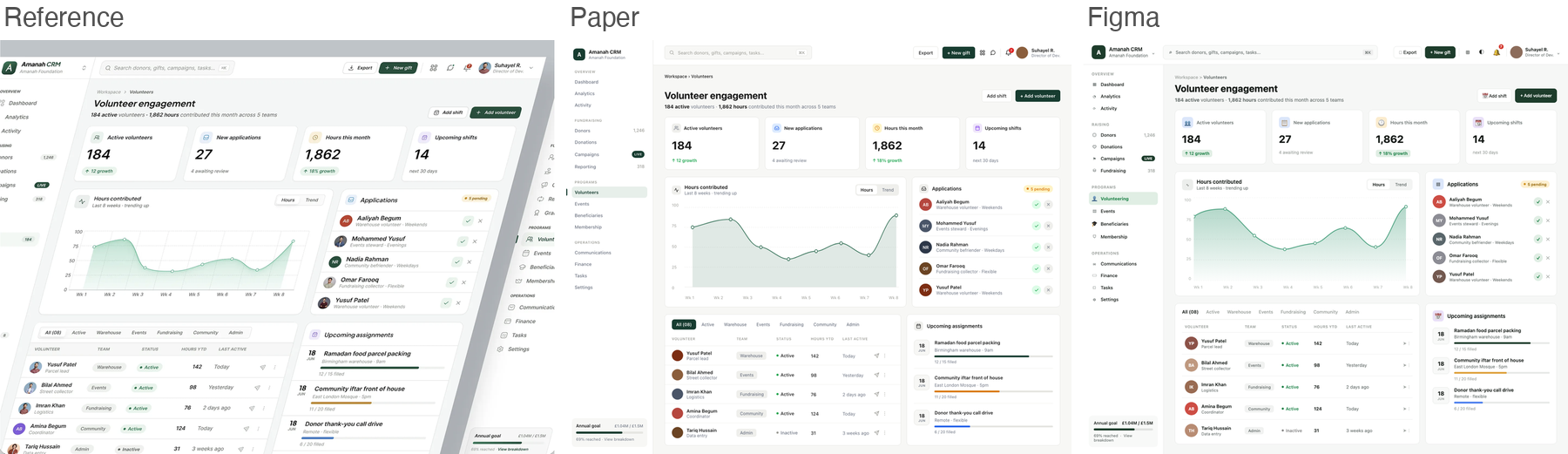Click Annual goal progress bar in Paper sidebar
The width and height of the screenshot is (1568, 454).
[610, 432]
